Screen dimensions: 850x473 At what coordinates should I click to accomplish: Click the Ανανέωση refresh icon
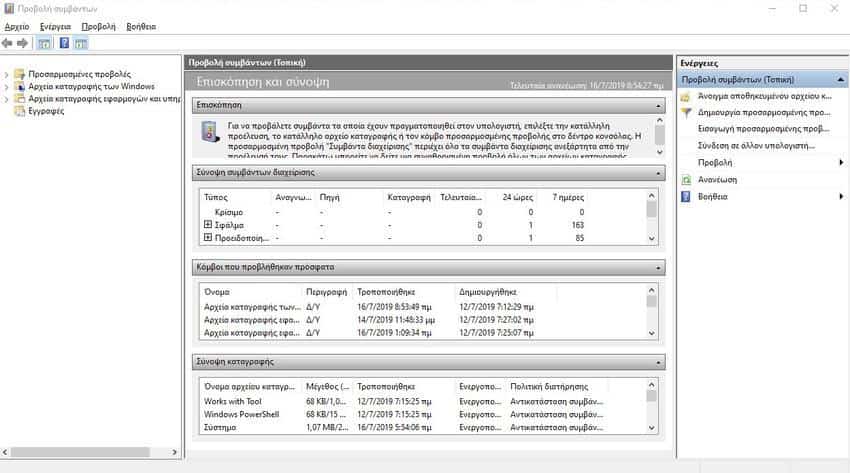coord(686,180)
